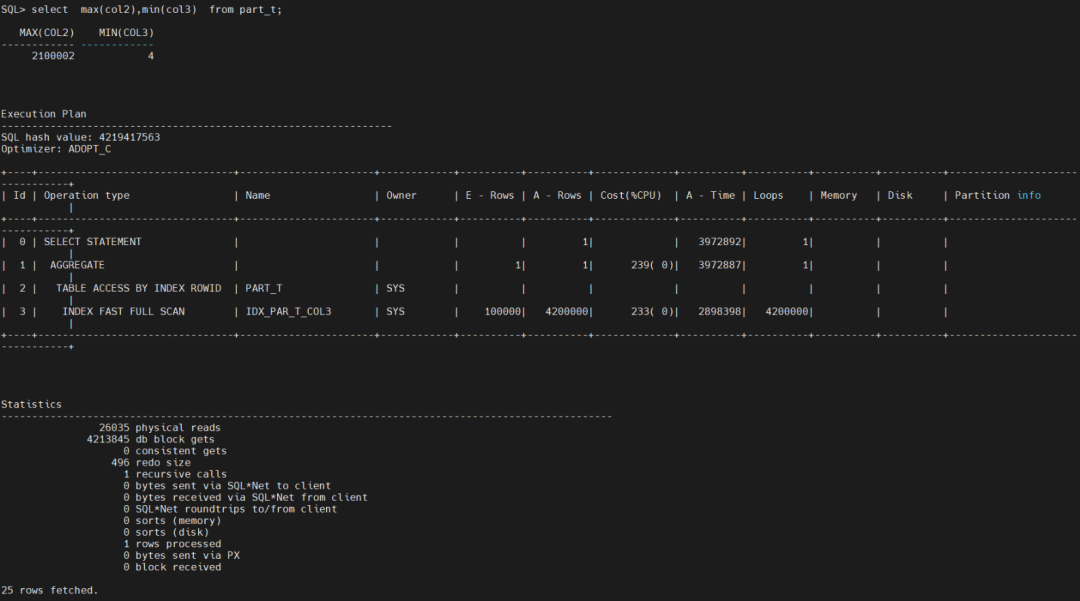This screenshot has height=601, width=1080.
Task: Click the 'Optimizer: ADOPT_C' line
Action: coord(56,149)
